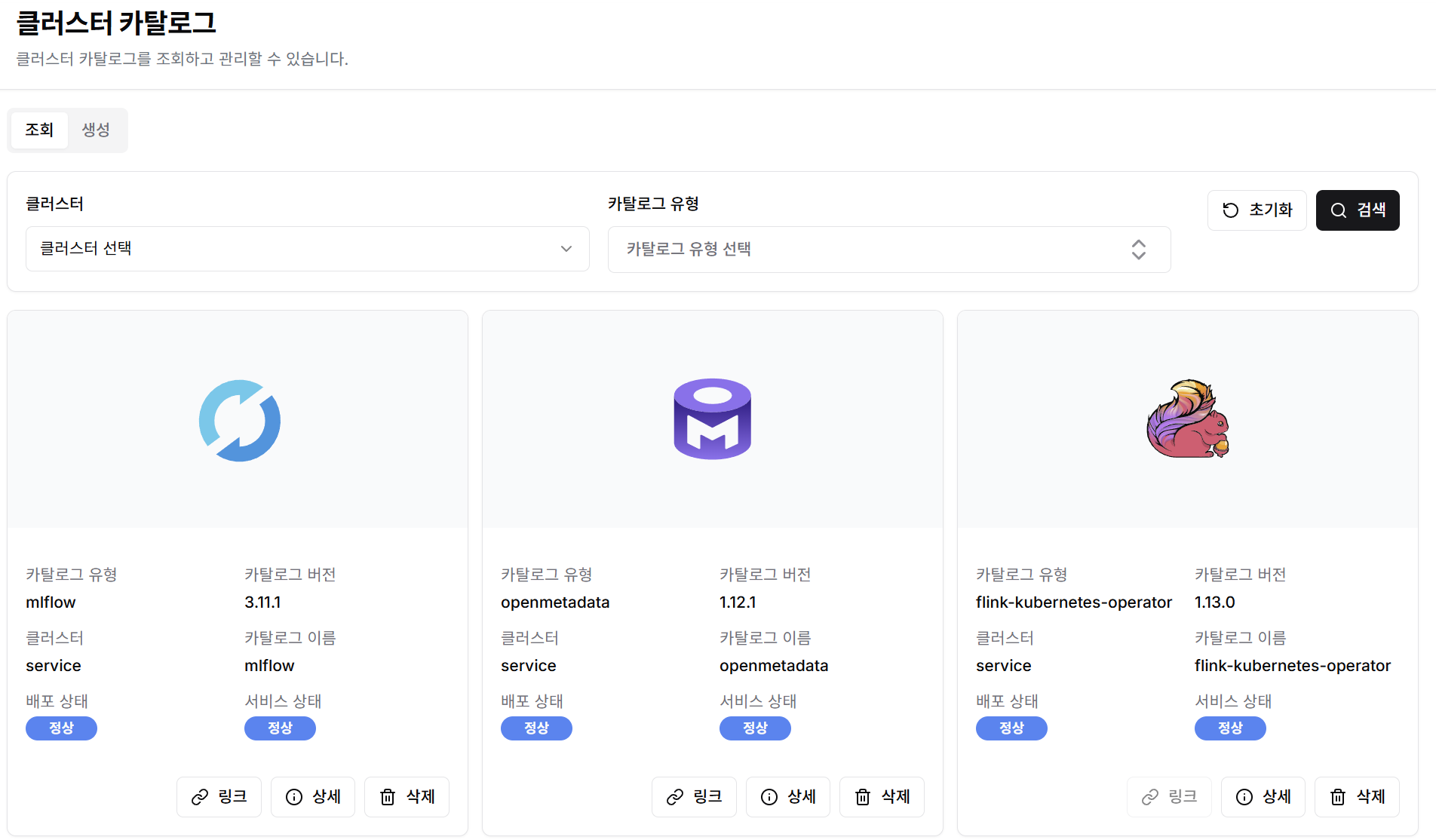Click the trash icon on mlflow card
Image resolution: width=1436 pixels, height=840 pixels.
(388, 797)
